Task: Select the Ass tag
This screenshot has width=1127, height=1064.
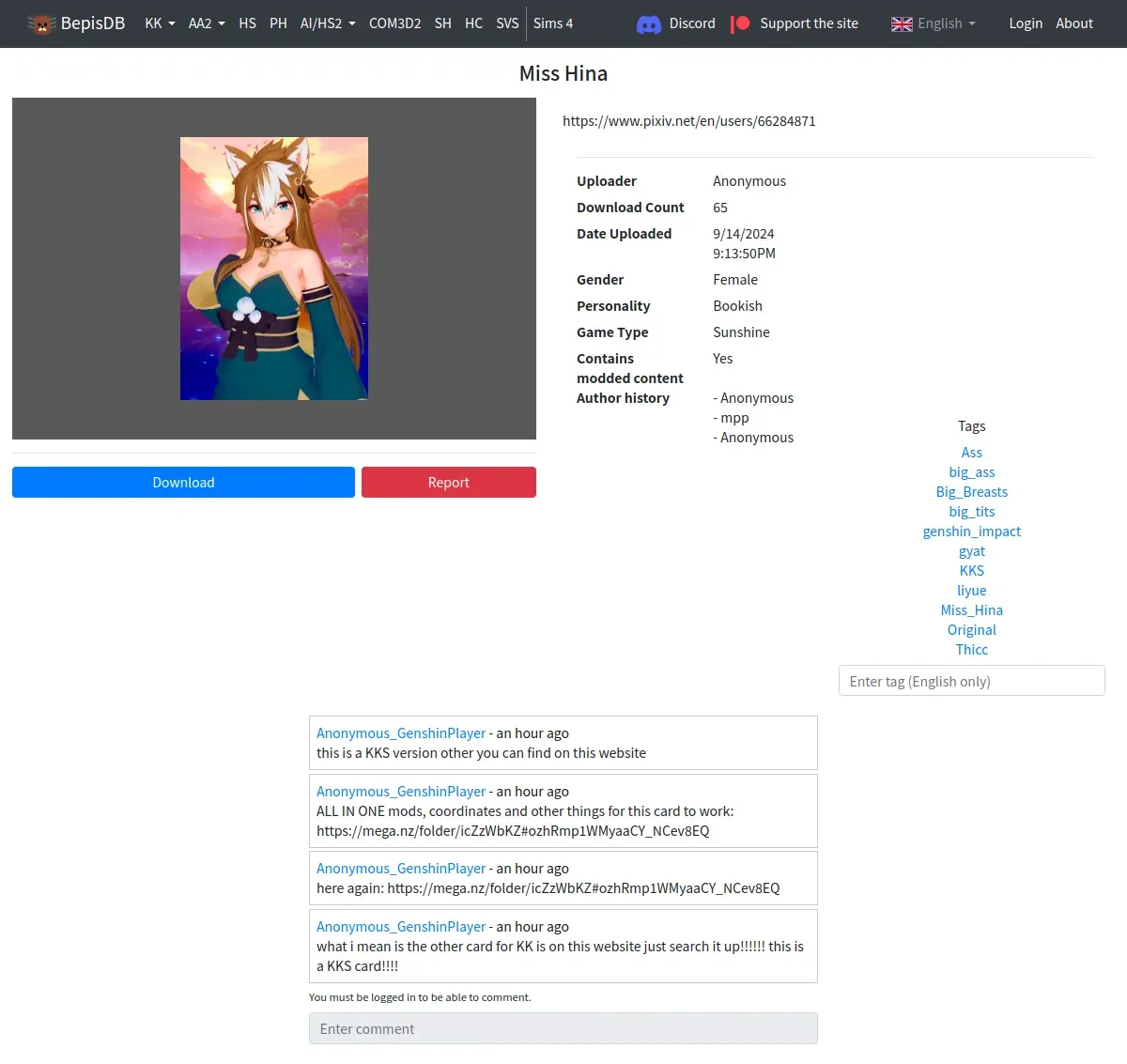Action: coord(972,453)
